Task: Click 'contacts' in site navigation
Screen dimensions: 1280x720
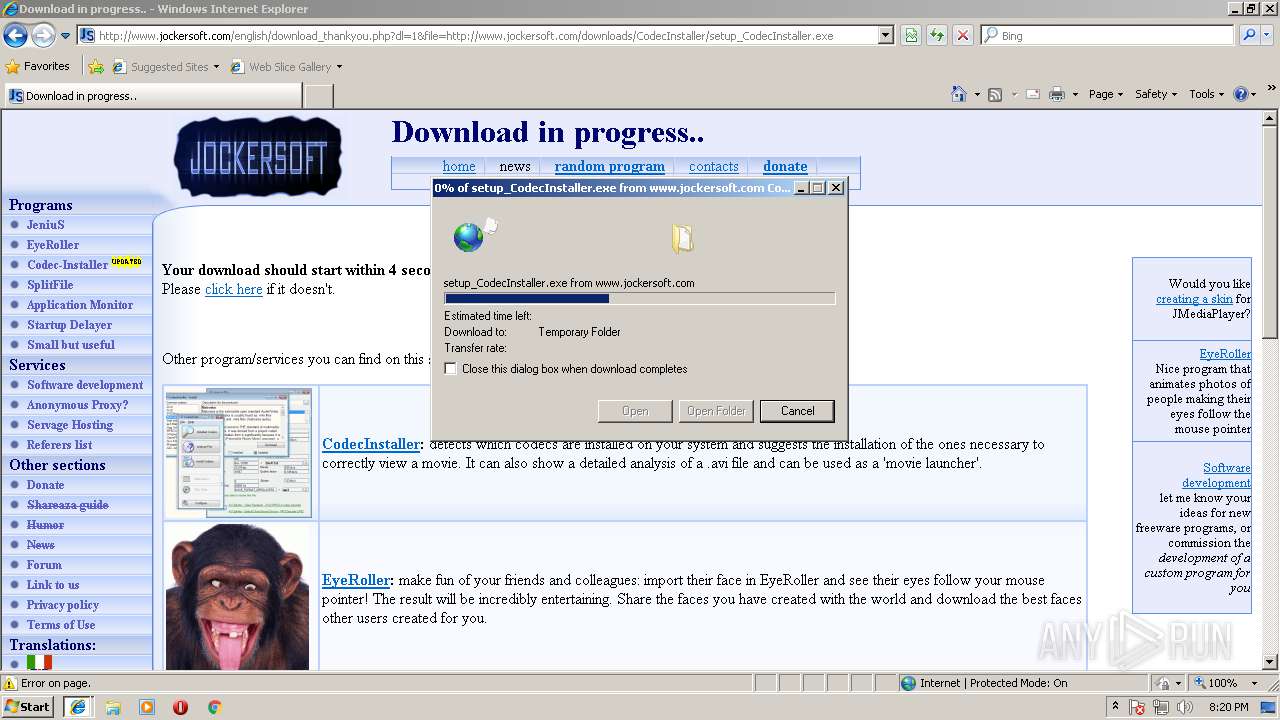Action: tap(713, 166)
